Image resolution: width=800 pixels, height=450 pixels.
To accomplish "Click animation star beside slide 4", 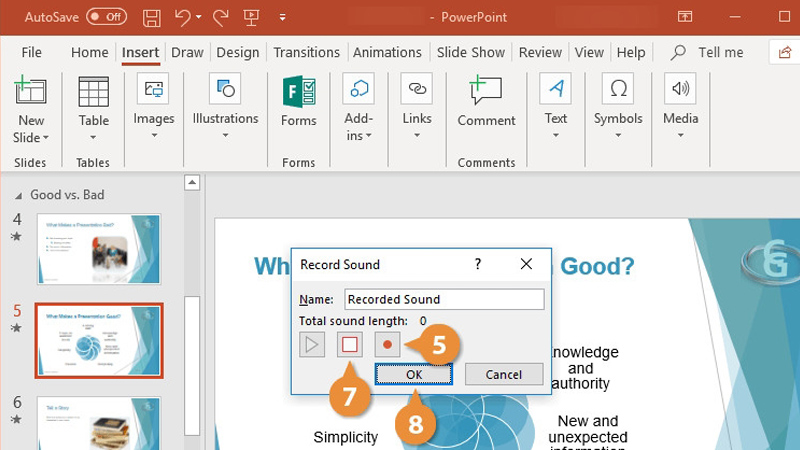I will pyautogui.click(x=16, y=236).
